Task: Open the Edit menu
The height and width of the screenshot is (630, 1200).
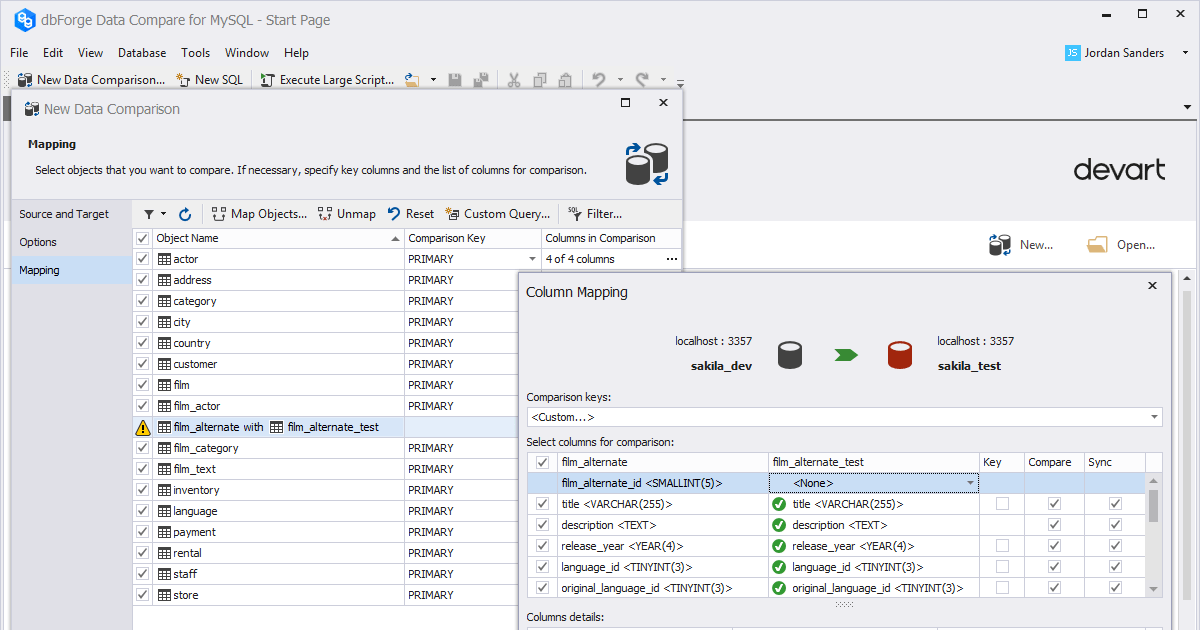Action: (53, 53)
